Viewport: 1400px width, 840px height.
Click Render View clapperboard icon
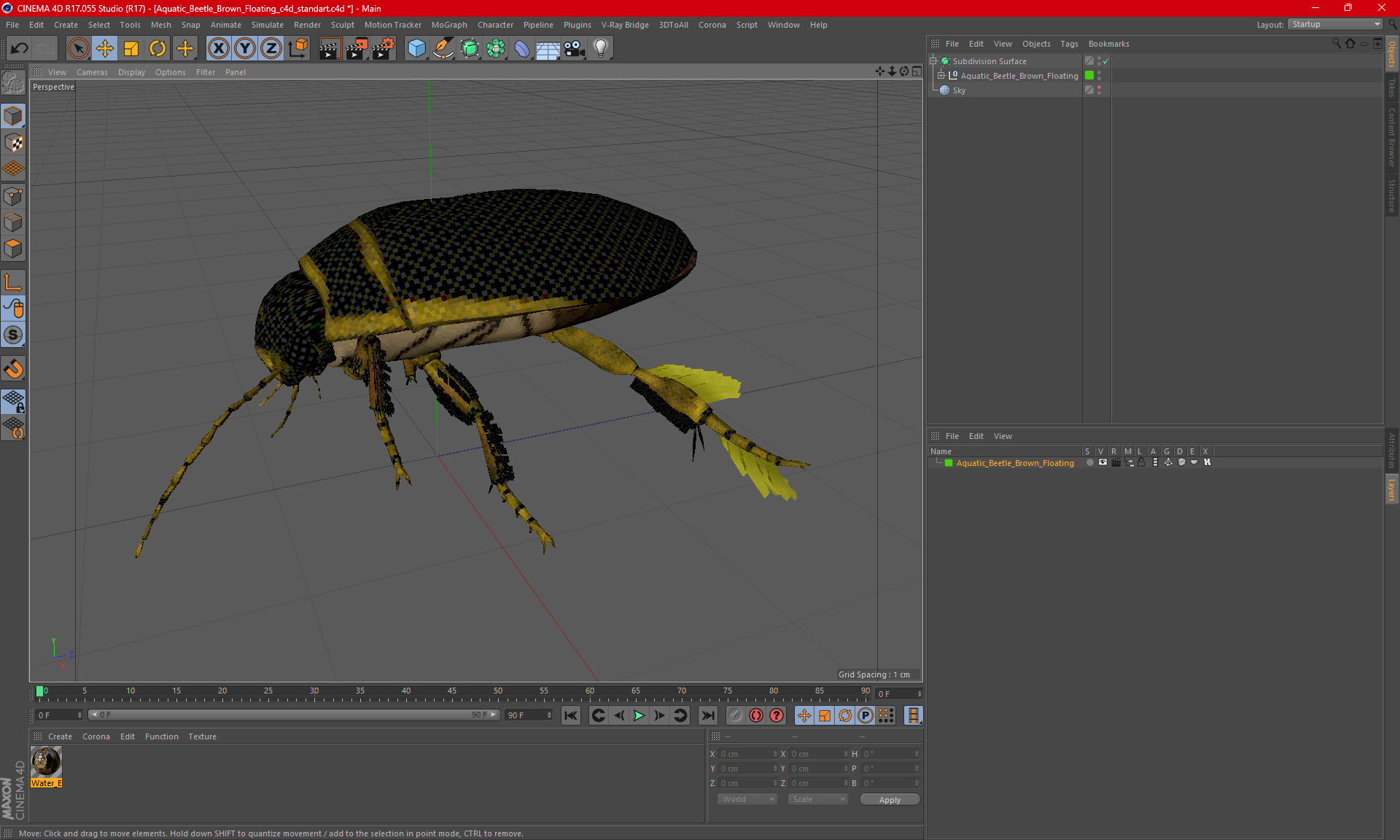330,49
